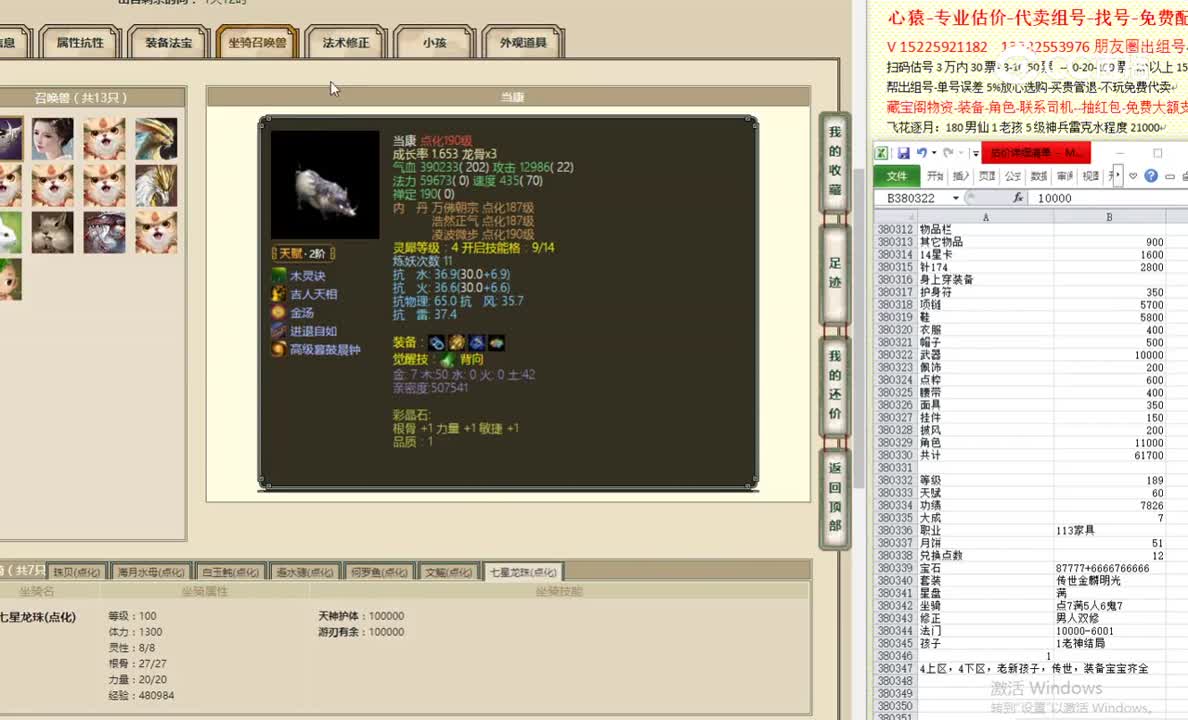Click the third equipment icon after 装备
This screenshot has width=1188, height=720.
pyautogui.click(x=477, y=343)
